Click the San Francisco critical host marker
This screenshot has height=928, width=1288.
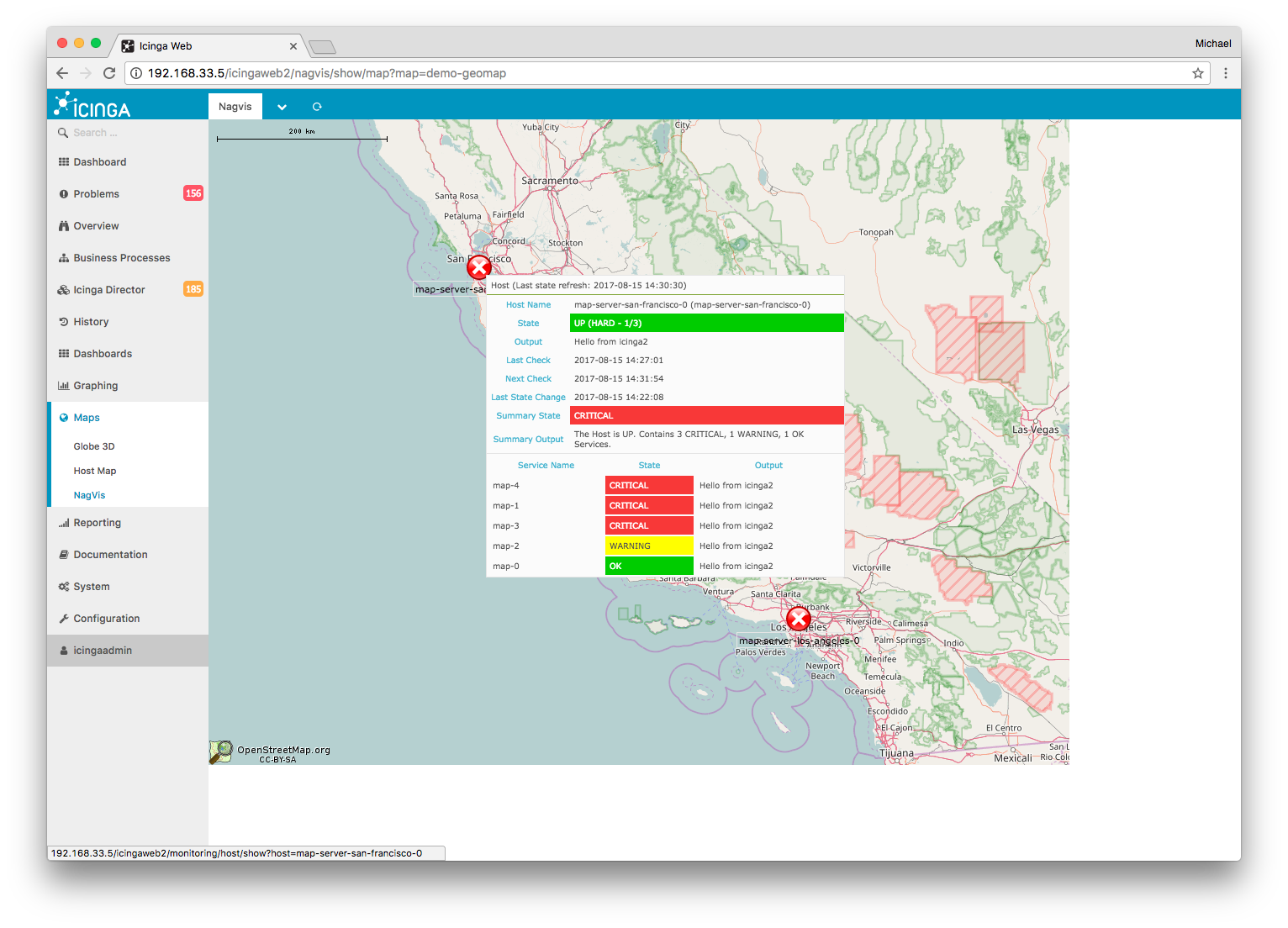coord(479,267)
